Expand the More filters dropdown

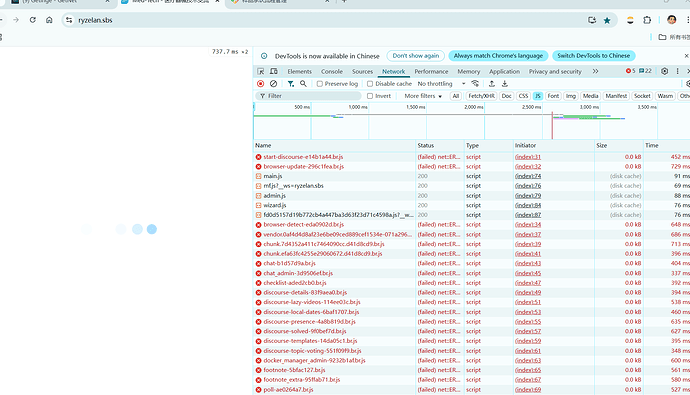coord(423,96)
